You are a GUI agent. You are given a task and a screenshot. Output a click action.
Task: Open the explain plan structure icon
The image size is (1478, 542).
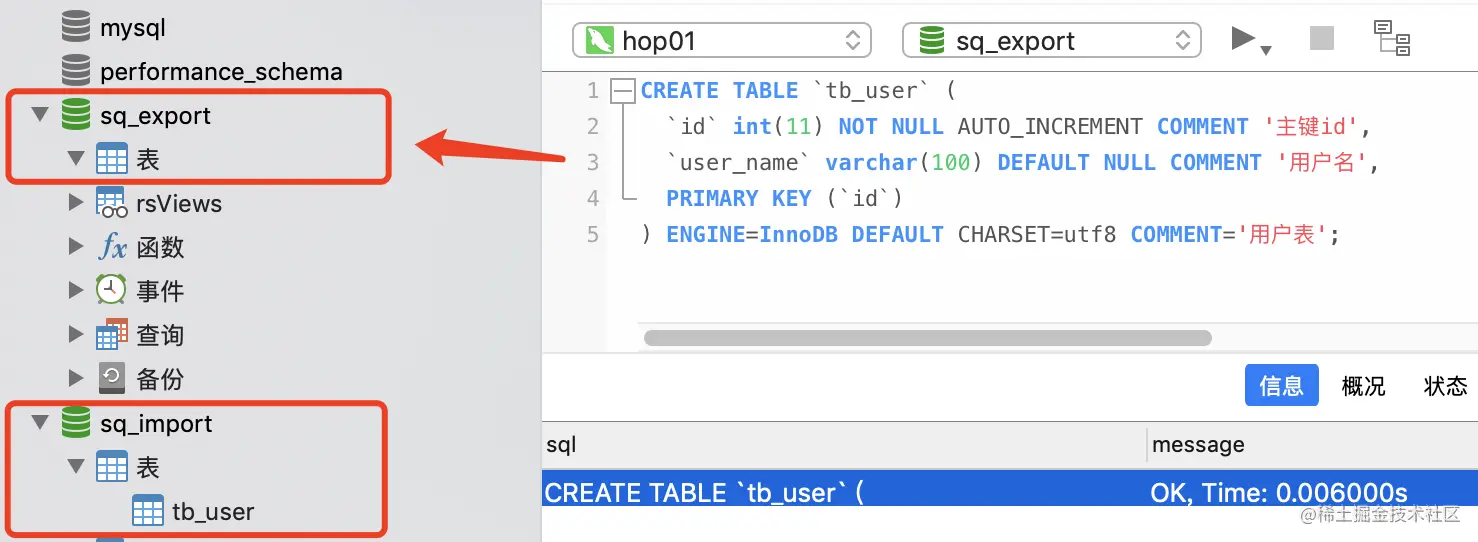pos(1392,38)
